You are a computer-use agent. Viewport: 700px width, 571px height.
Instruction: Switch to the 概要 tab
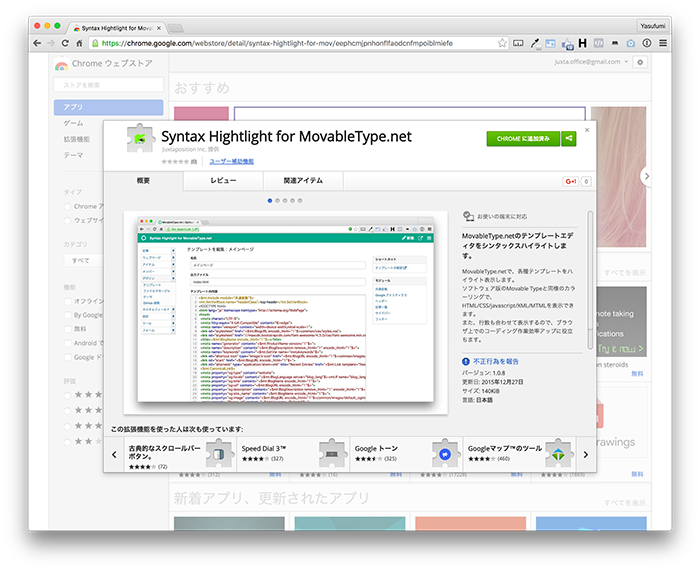click(143, 181)
